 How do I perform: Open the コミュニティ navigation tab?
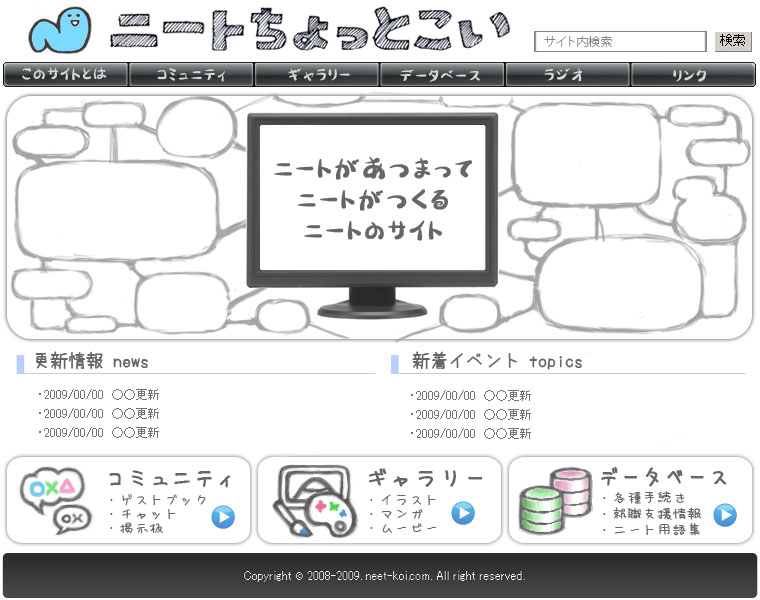[191, 75]
